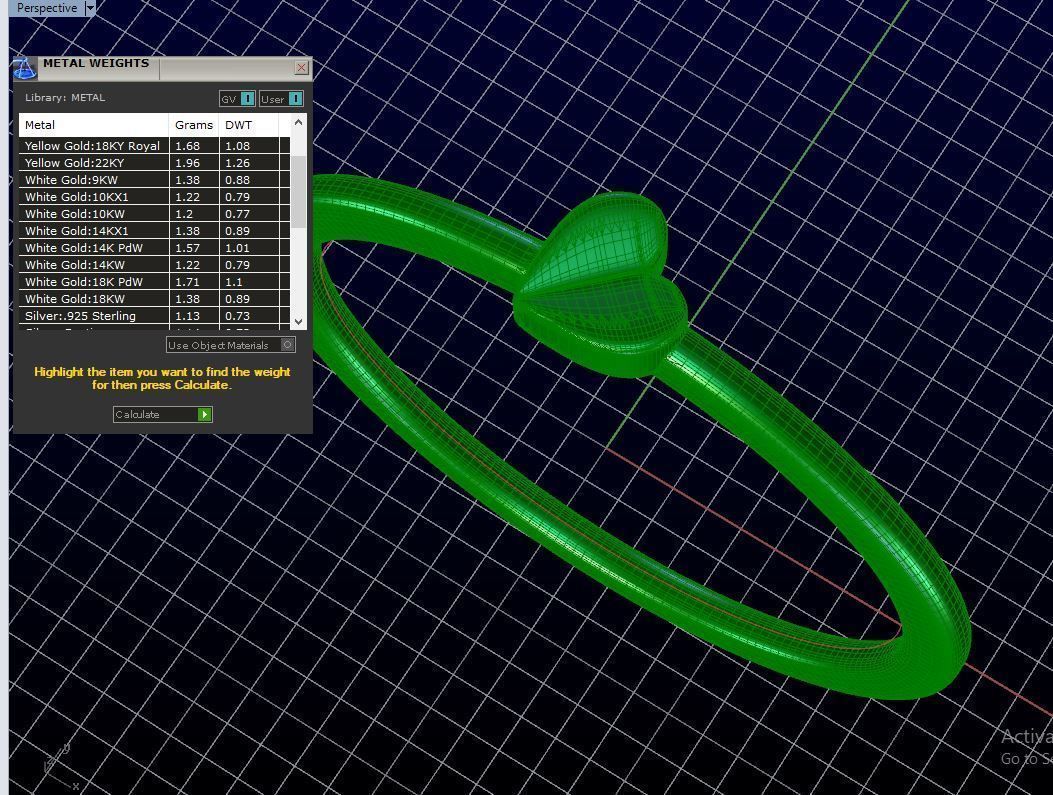This screenshot has width=1053, height=795.
Task: Select the White Gold:18KW row
Action: tap(154, 299)
